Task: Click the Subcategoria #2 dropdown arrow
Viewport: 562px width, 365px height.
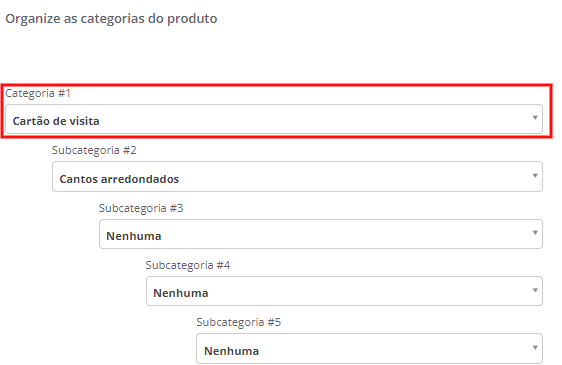Action: point(535,176)
